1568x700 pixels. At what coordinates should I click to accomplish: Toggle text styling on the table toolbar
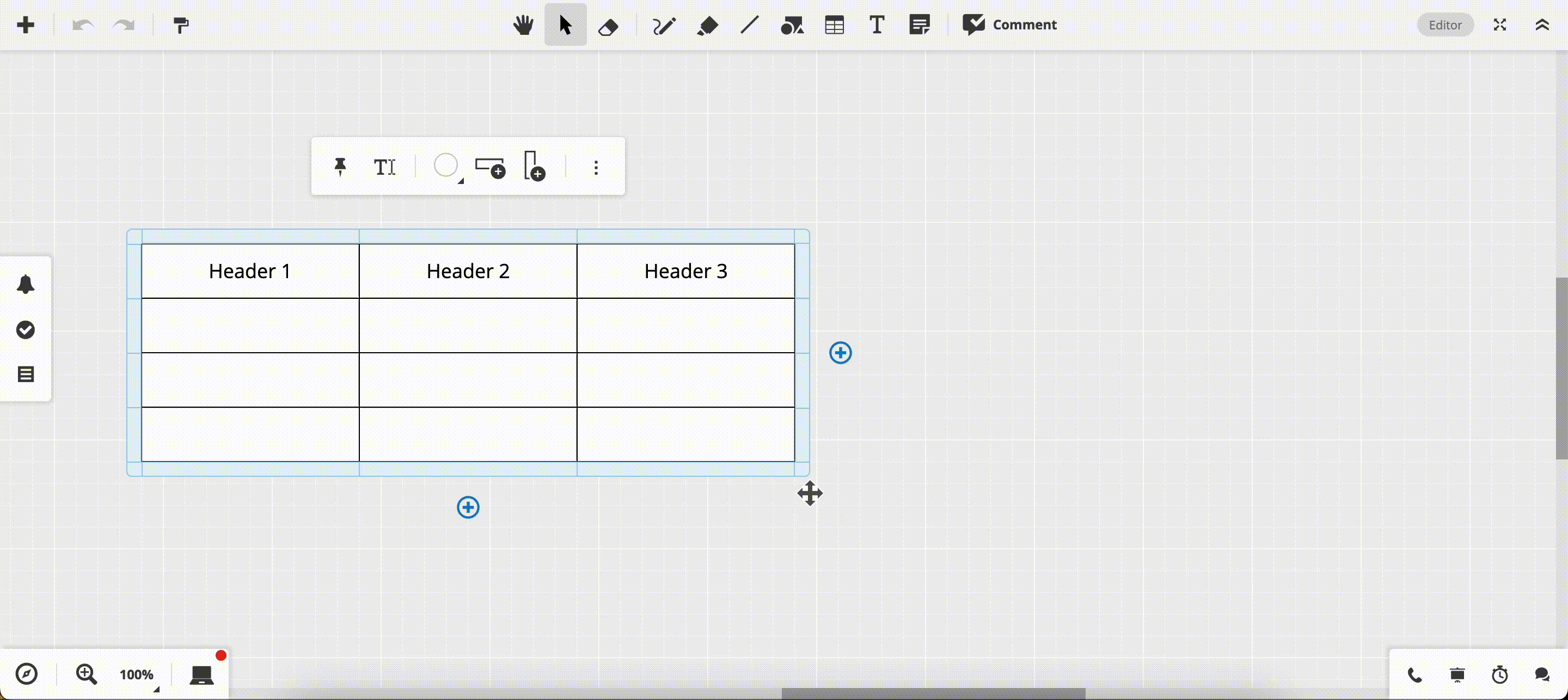(x=385, y=167)
